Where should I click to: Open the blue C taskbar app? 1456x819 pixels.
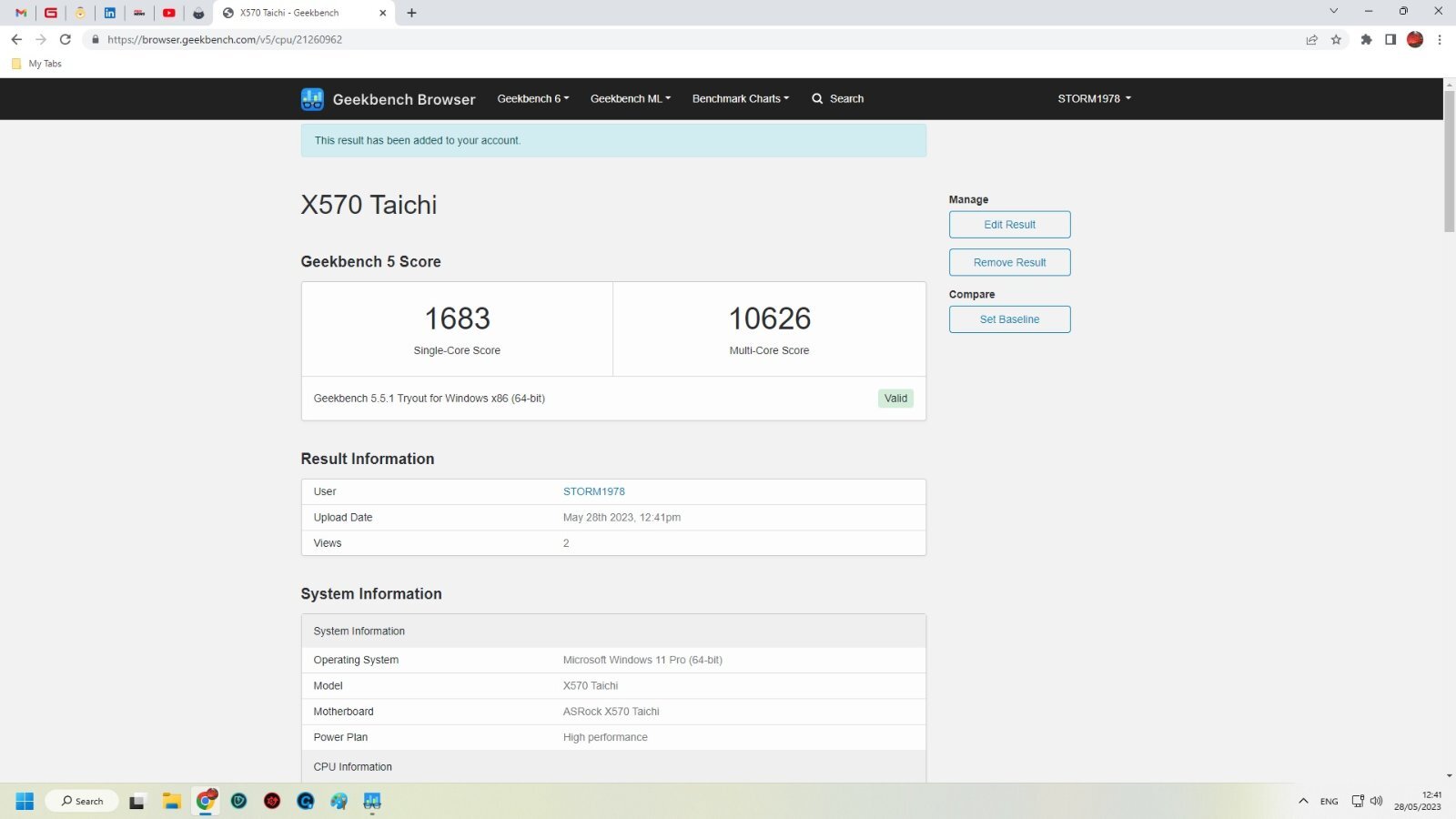click(x=306, y=801)
